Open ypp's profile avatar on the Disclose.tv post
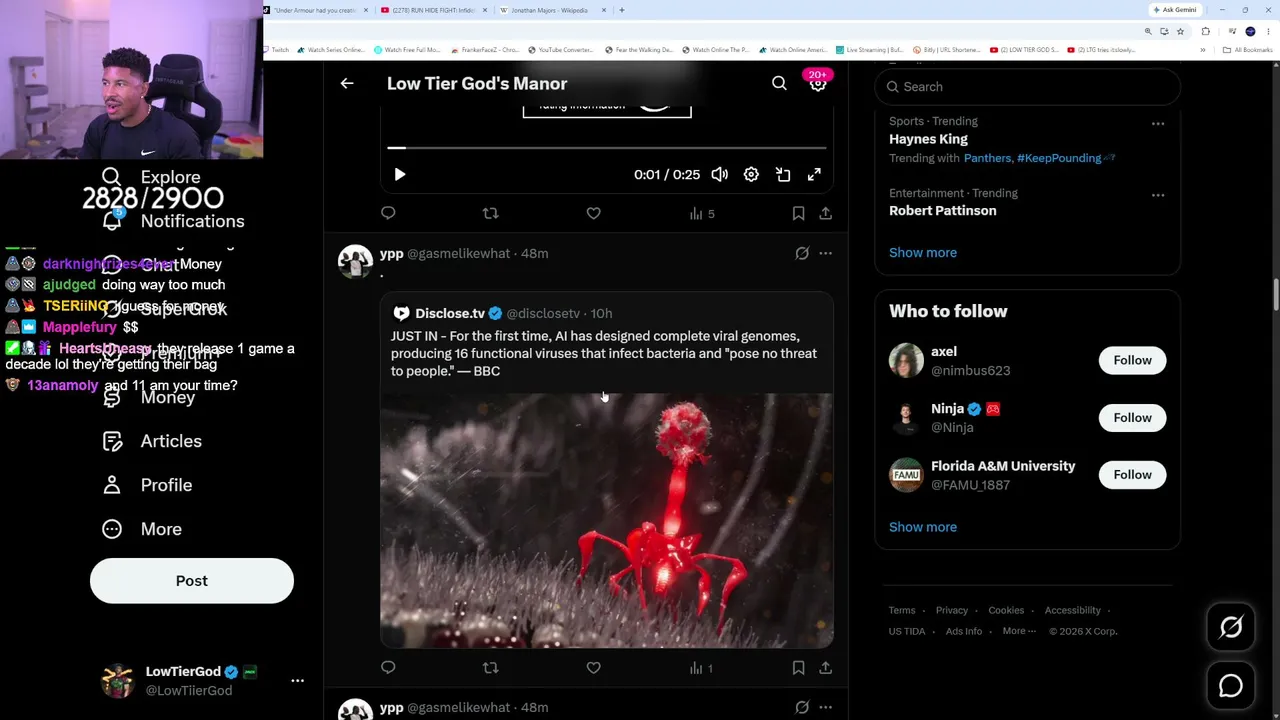Viewport: 1280px width, 720px height. click(355, 261)
